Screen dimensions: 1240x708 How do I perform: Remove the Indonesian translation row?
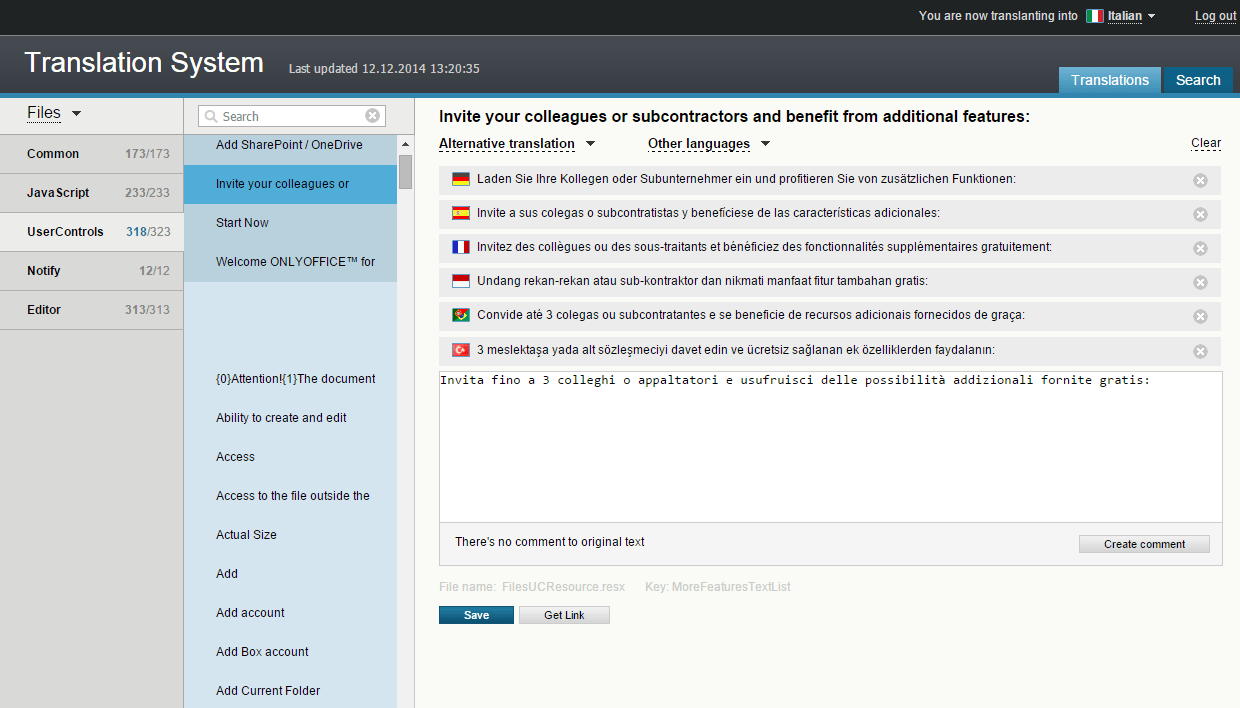[1200, 282]
